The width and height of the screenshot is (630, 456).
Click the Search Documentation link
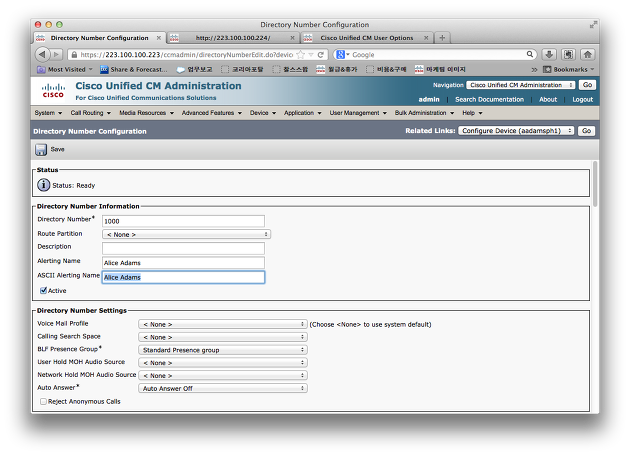point(489,100)
